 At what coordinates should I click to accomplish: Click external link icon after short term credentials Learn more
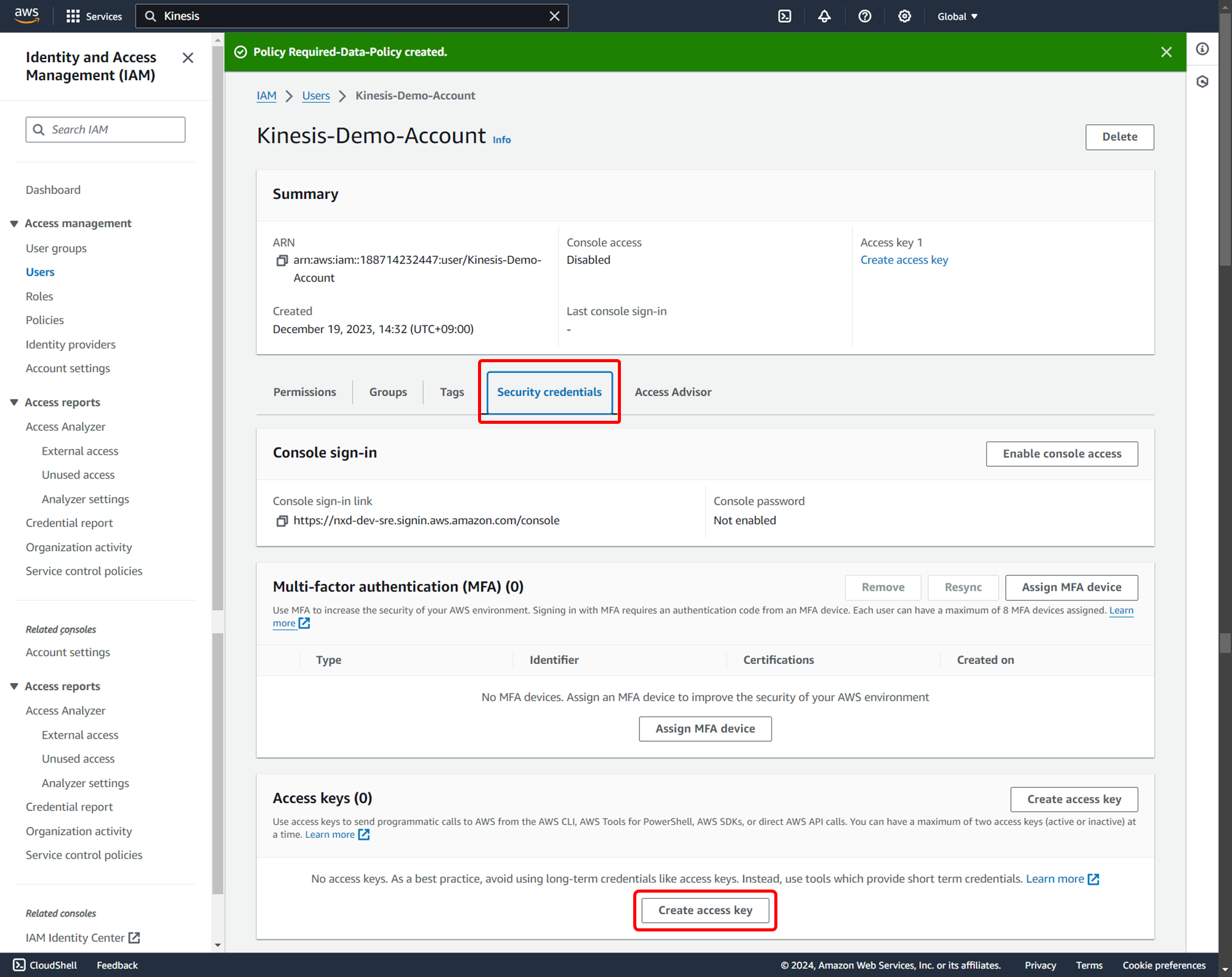tap(1093, 879)
